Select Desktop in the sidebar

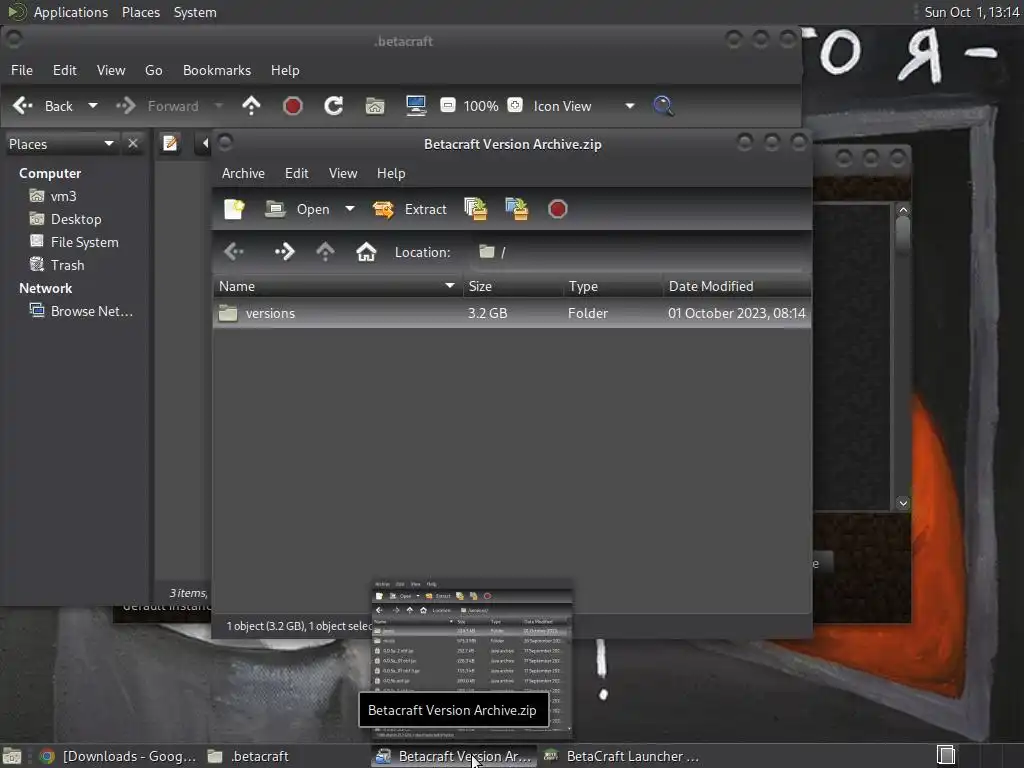point(76,219)
